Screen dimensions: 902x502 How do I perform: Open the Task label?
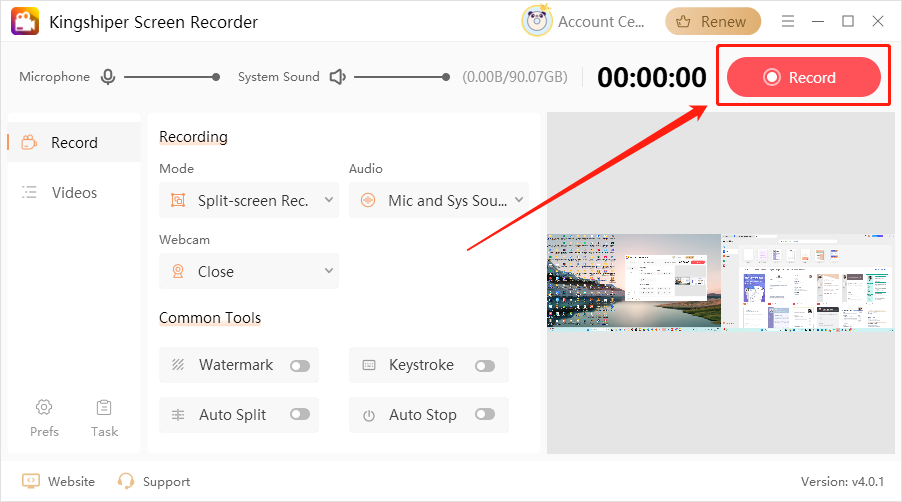104,431
